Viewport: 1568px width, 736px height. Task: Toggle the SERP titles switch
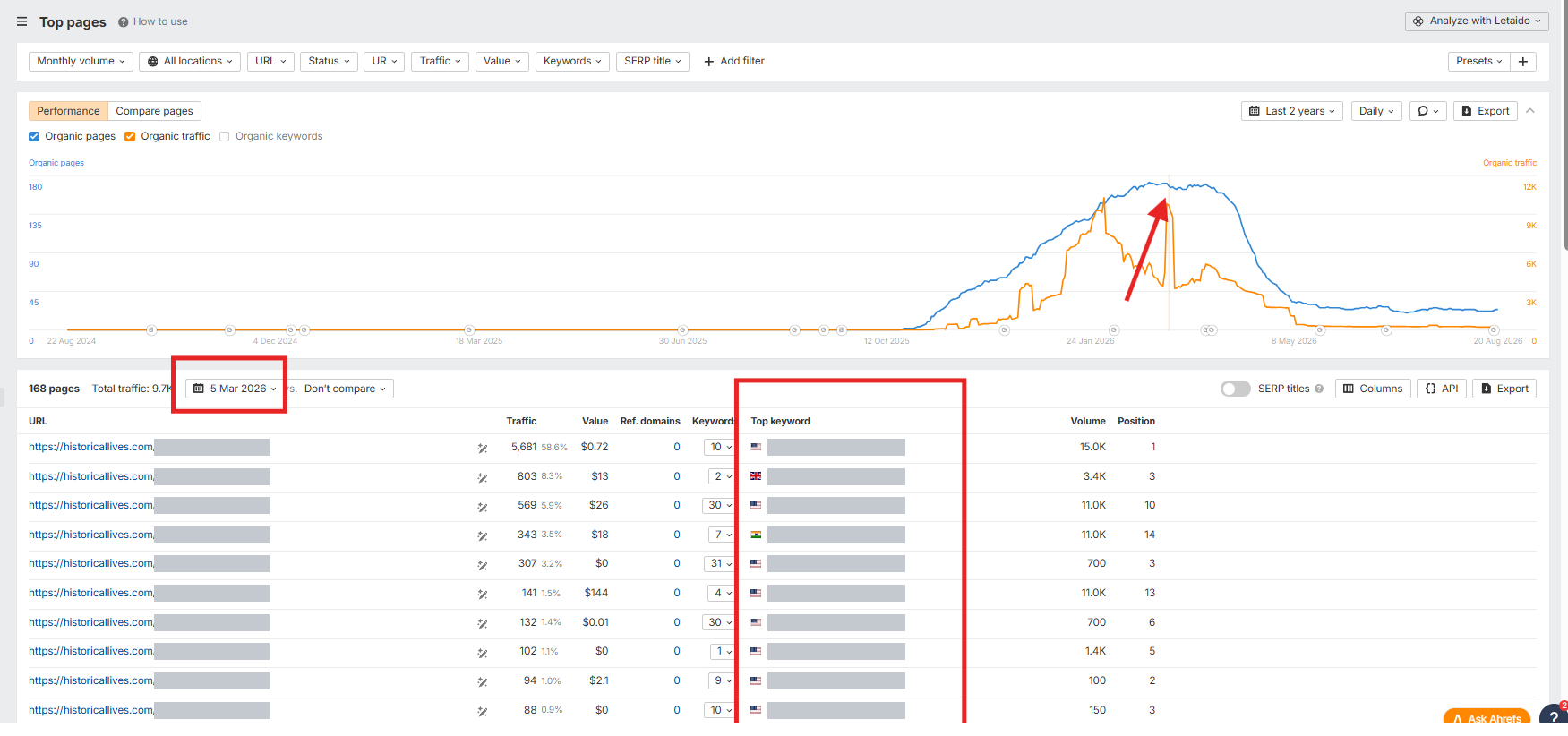[x=1236, y=389]
